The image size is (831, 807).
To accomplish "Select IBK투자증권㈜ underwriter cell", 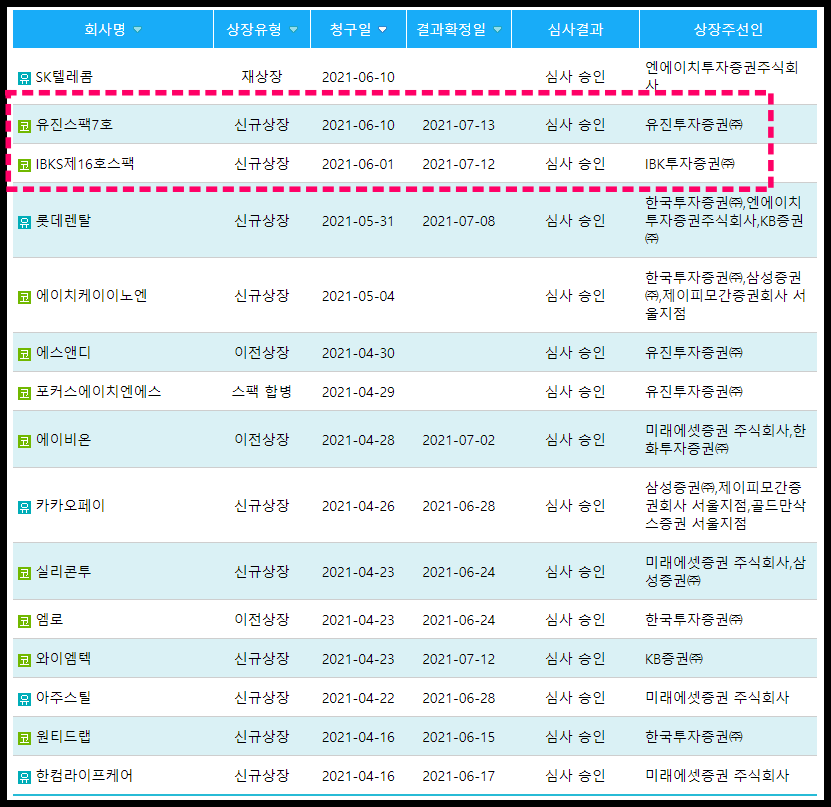I will point(689,164).
